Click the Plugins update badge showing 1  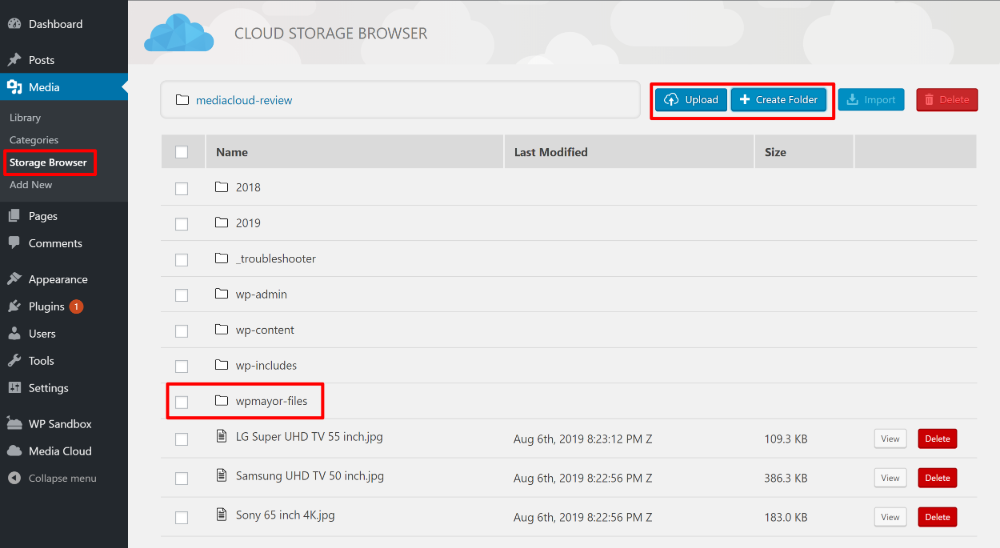[x=76, y=306]
